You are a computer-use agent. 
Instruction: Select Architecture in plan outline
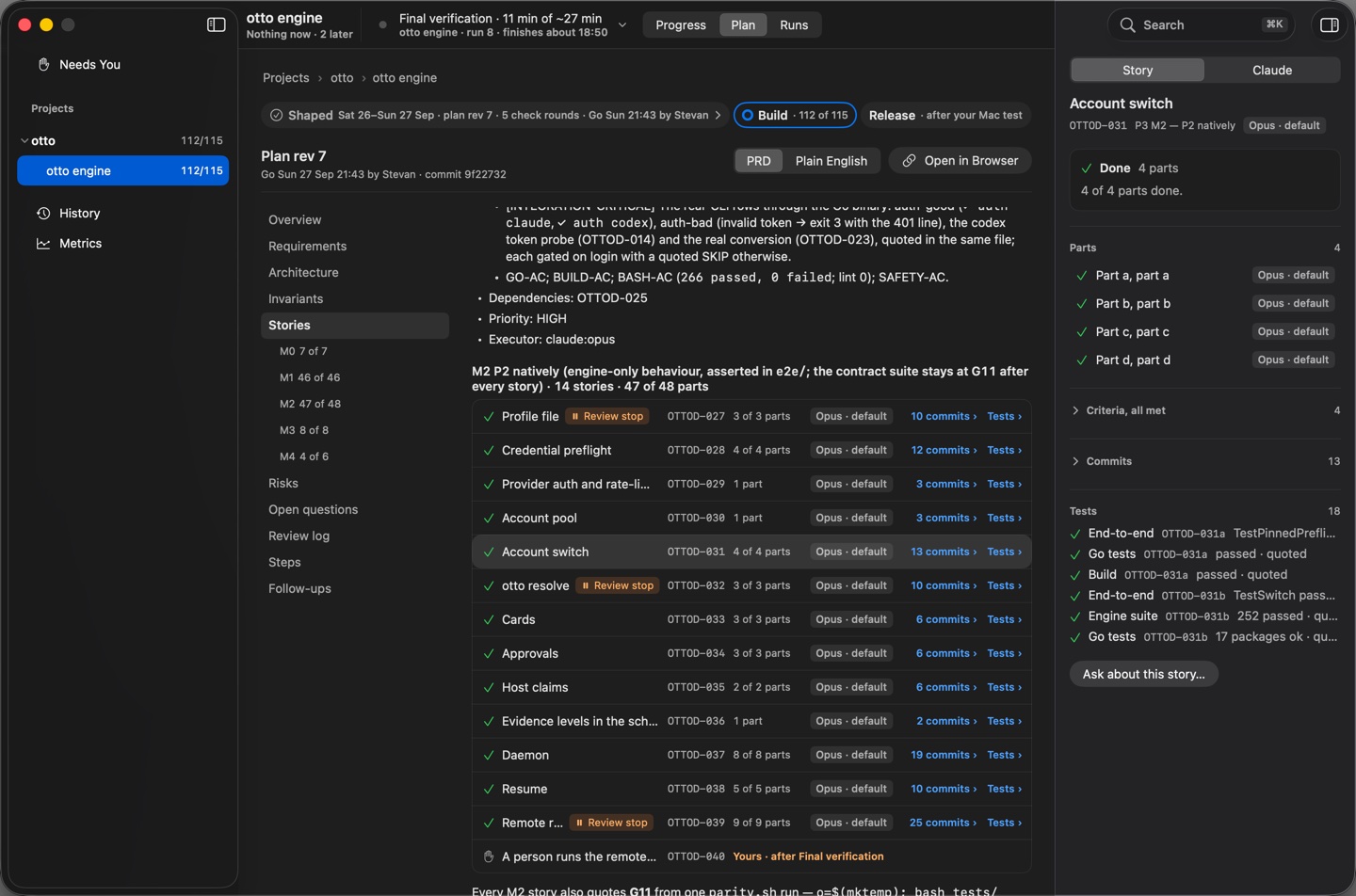[x=303, y=273]
